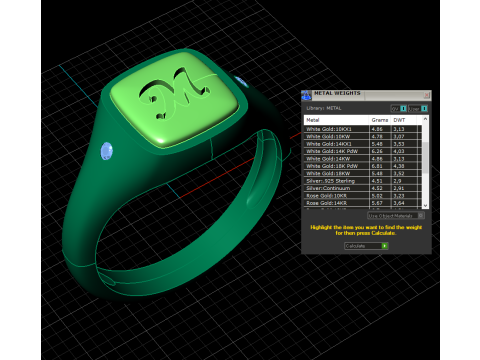Toggle the GV library option
This screenshot has height=360, width=480.
[x=399, y=109]
